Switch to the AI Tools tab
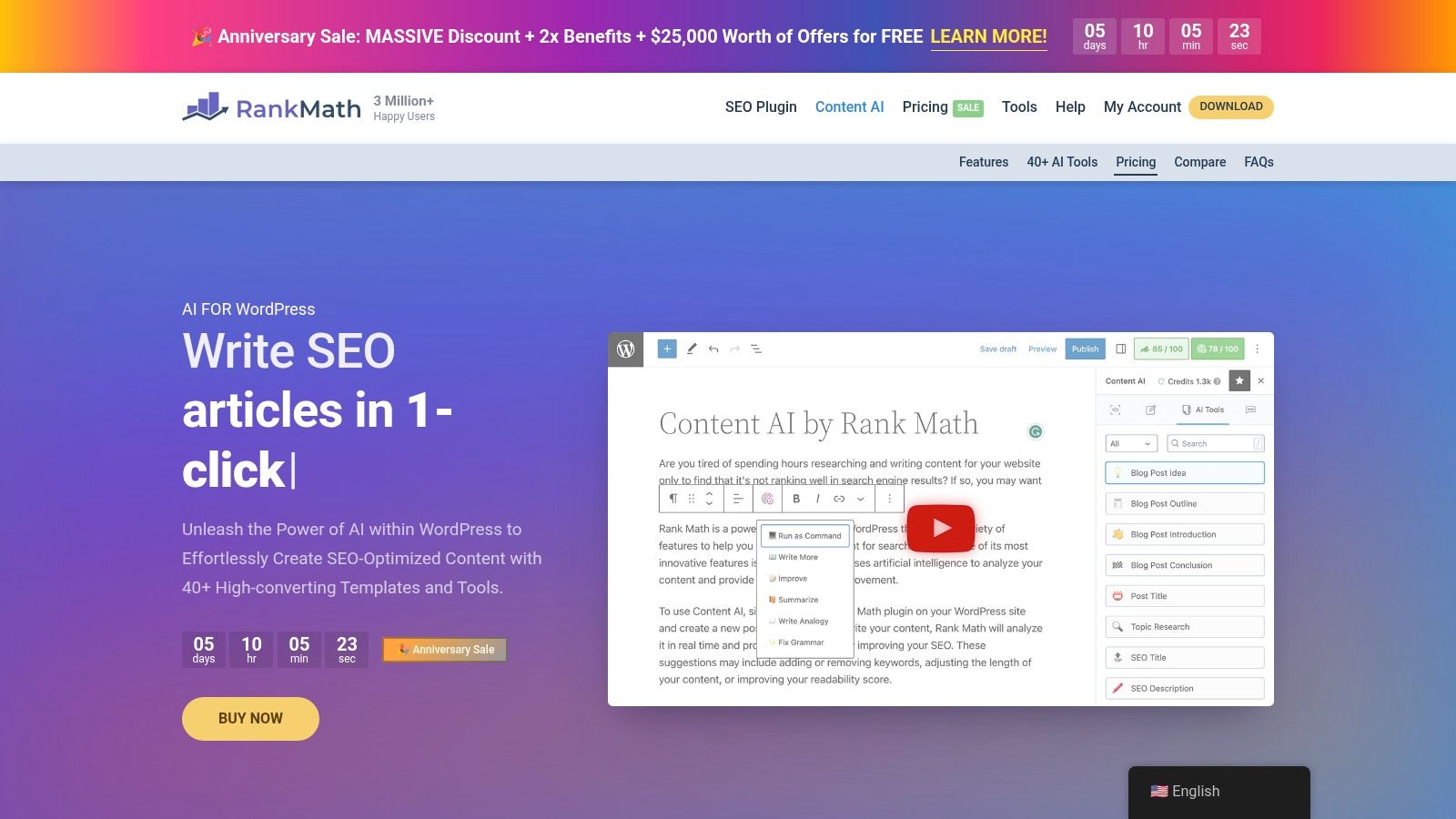 (x=1202, y=409)
